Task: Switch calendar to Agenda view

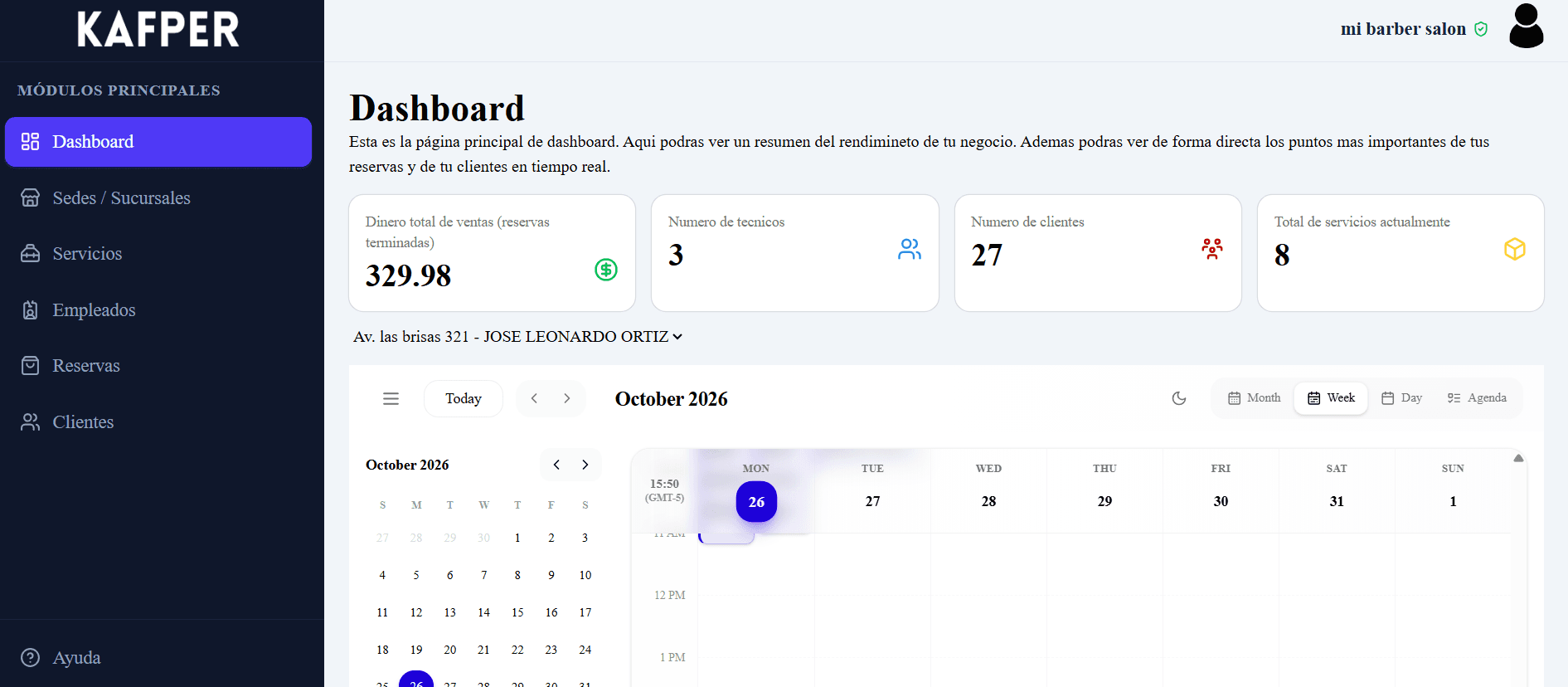Action: [x=1478, y=398]
